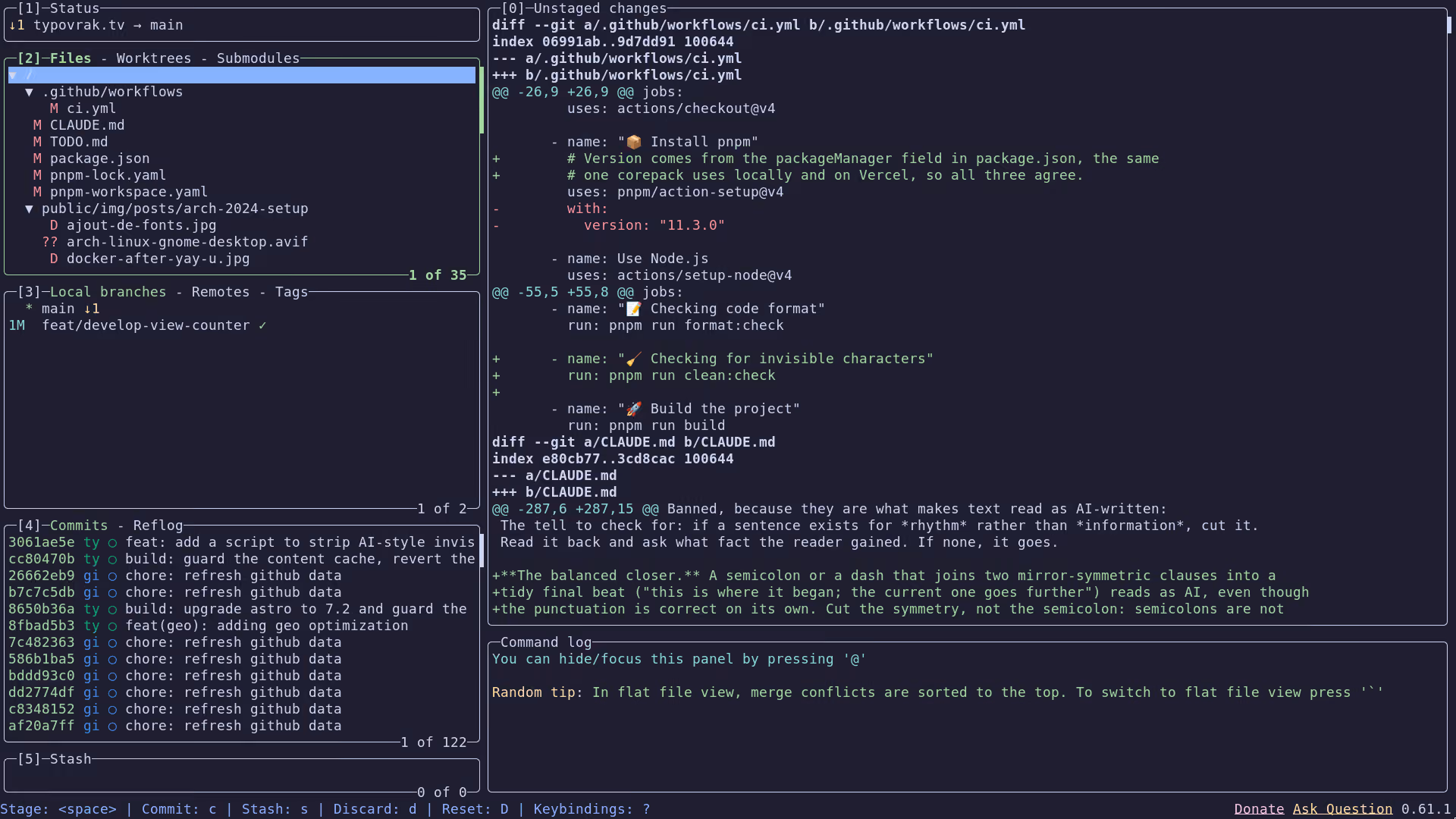Select commit dd2774df
Screen dimensions: 1456x819
click(x=241, y=692)
